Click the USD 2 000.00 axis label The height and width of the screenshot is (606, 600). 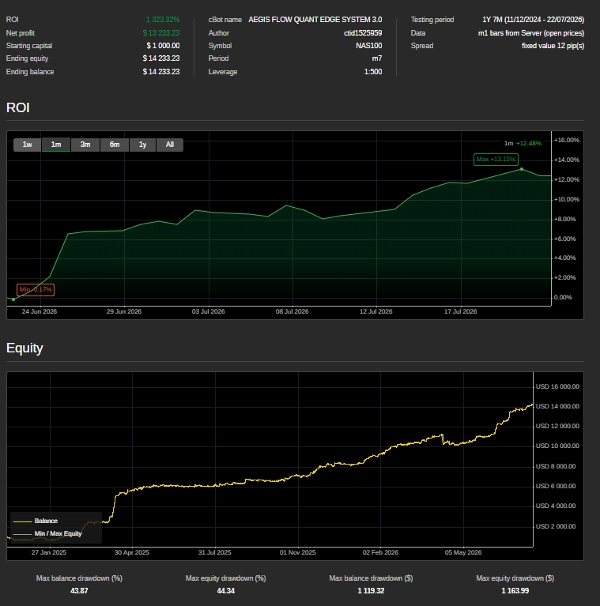pyautogui.click(x=556, y=526)
